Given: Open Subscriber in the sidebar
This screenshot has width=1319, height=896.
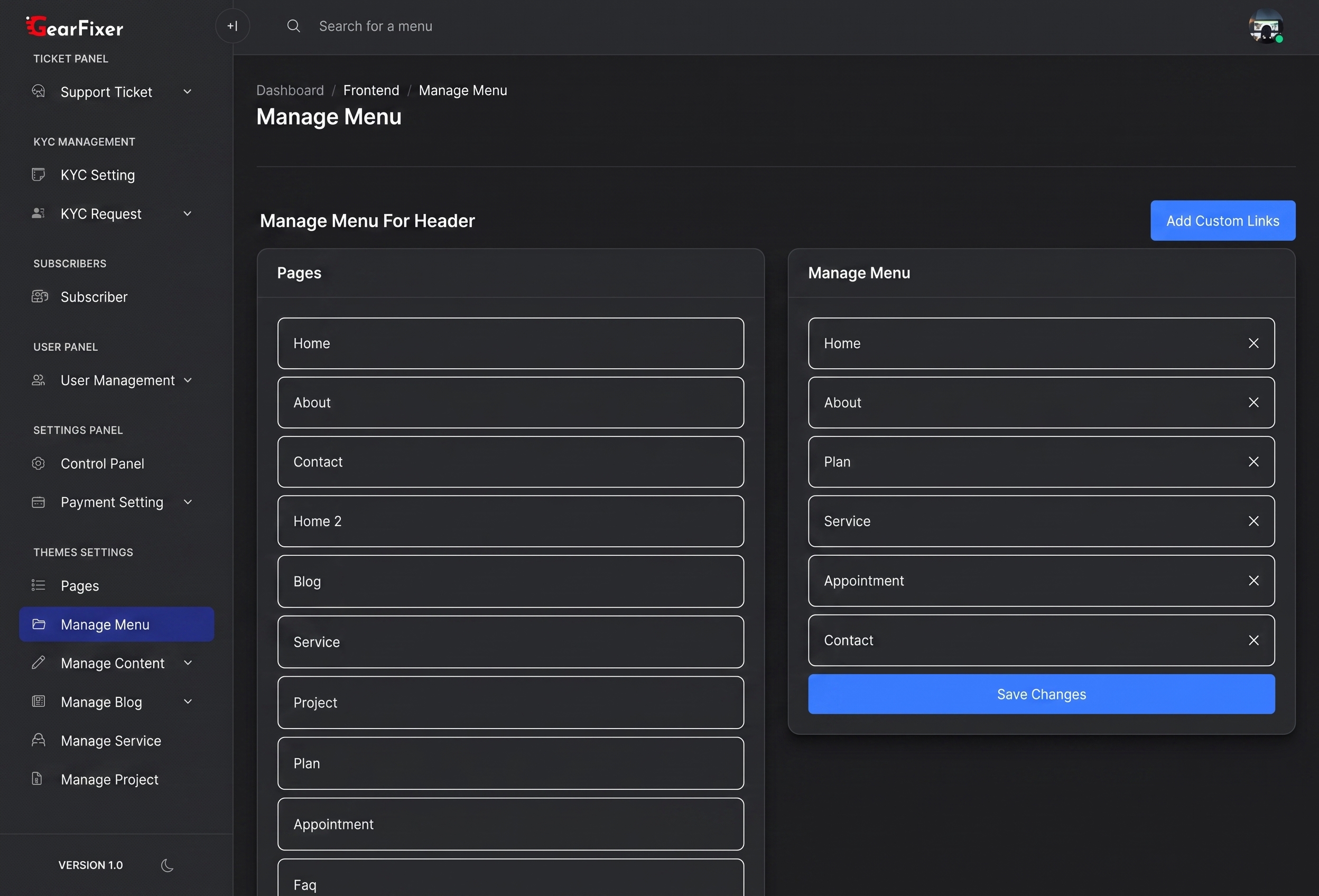Looking at the screenshot, I should [116, 296].
